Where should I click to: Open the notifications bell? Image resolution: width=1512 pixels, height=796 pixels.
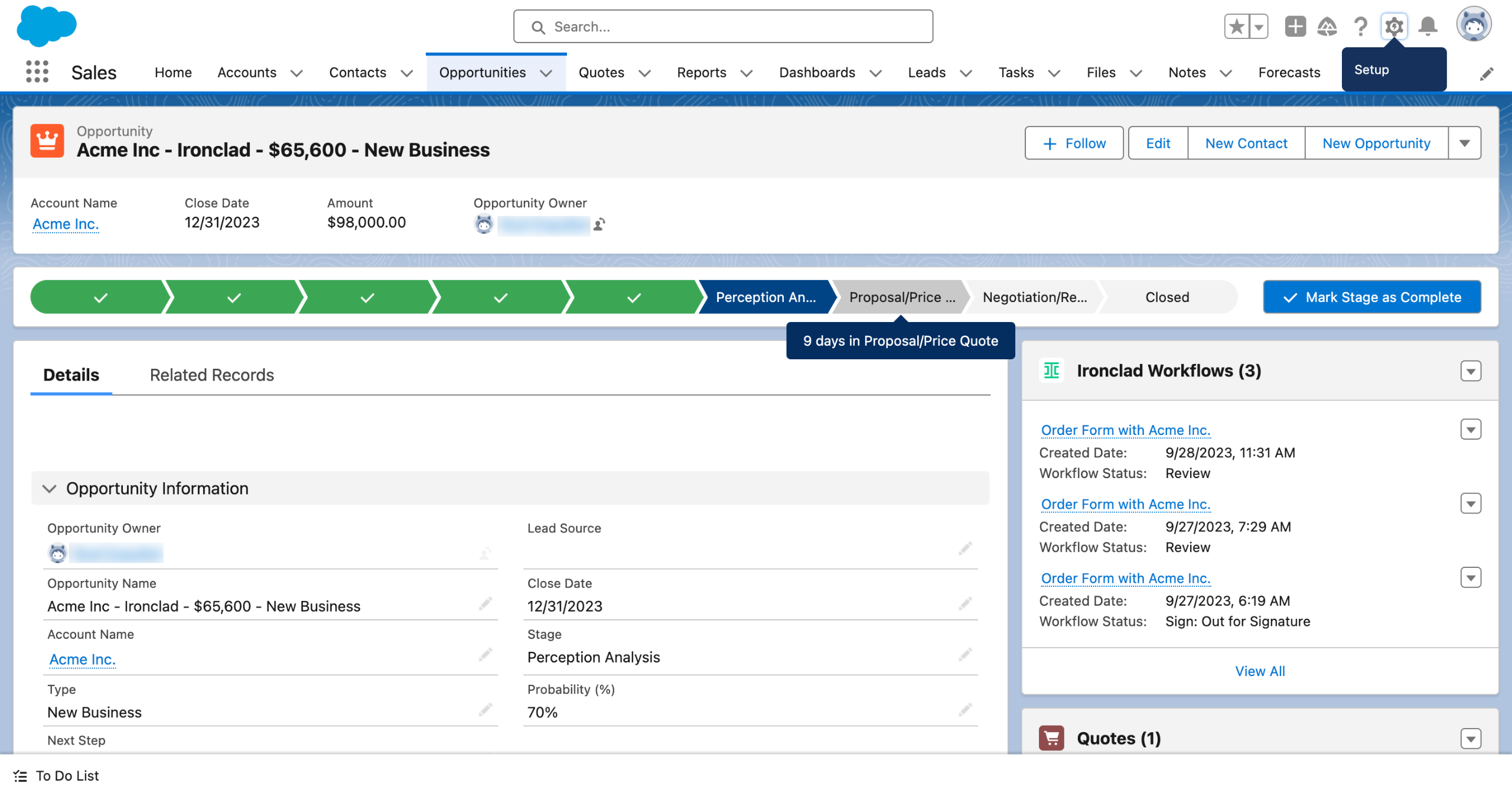[x=1428, y=27]
